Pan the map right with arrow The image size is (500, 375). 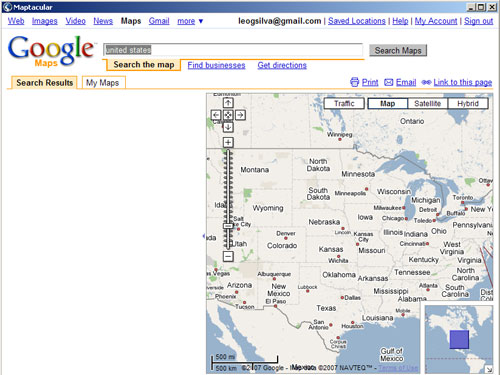pos(240,115)
